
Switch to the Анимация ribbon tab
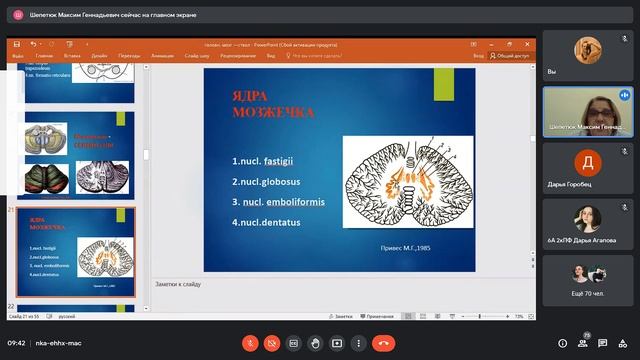tap(162, 56)
